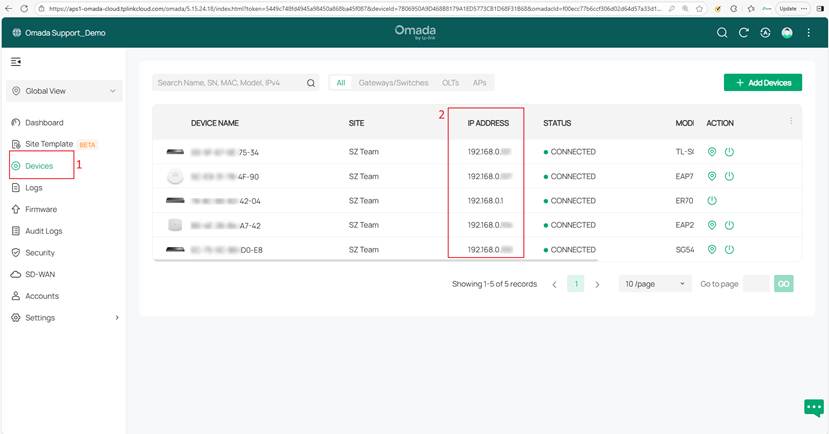
Task: Click the Go to page input field
Action: pyautogui.click(x=756, y=284)
